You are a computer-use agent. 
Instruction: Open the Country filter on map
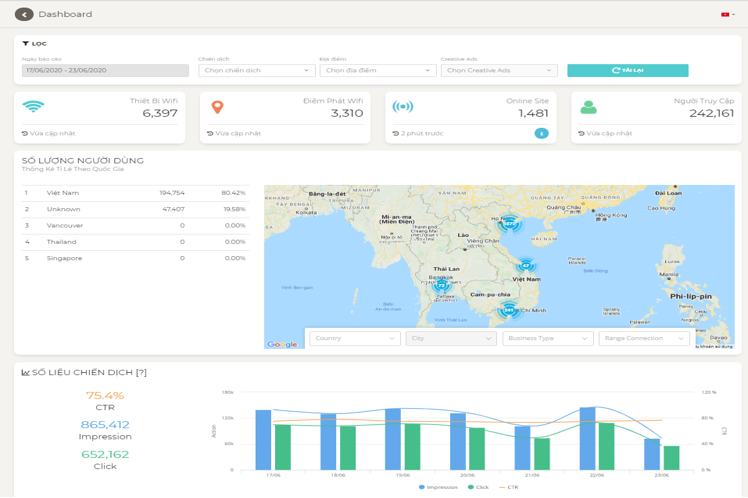[354, 338]
